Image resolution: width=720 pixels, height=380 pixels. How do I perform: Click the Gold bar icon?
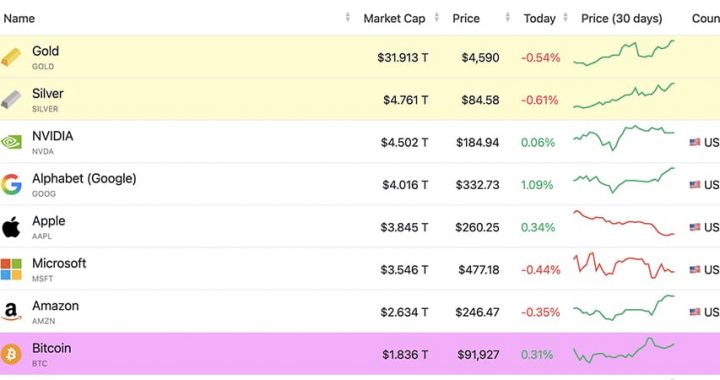pos(11,57)
